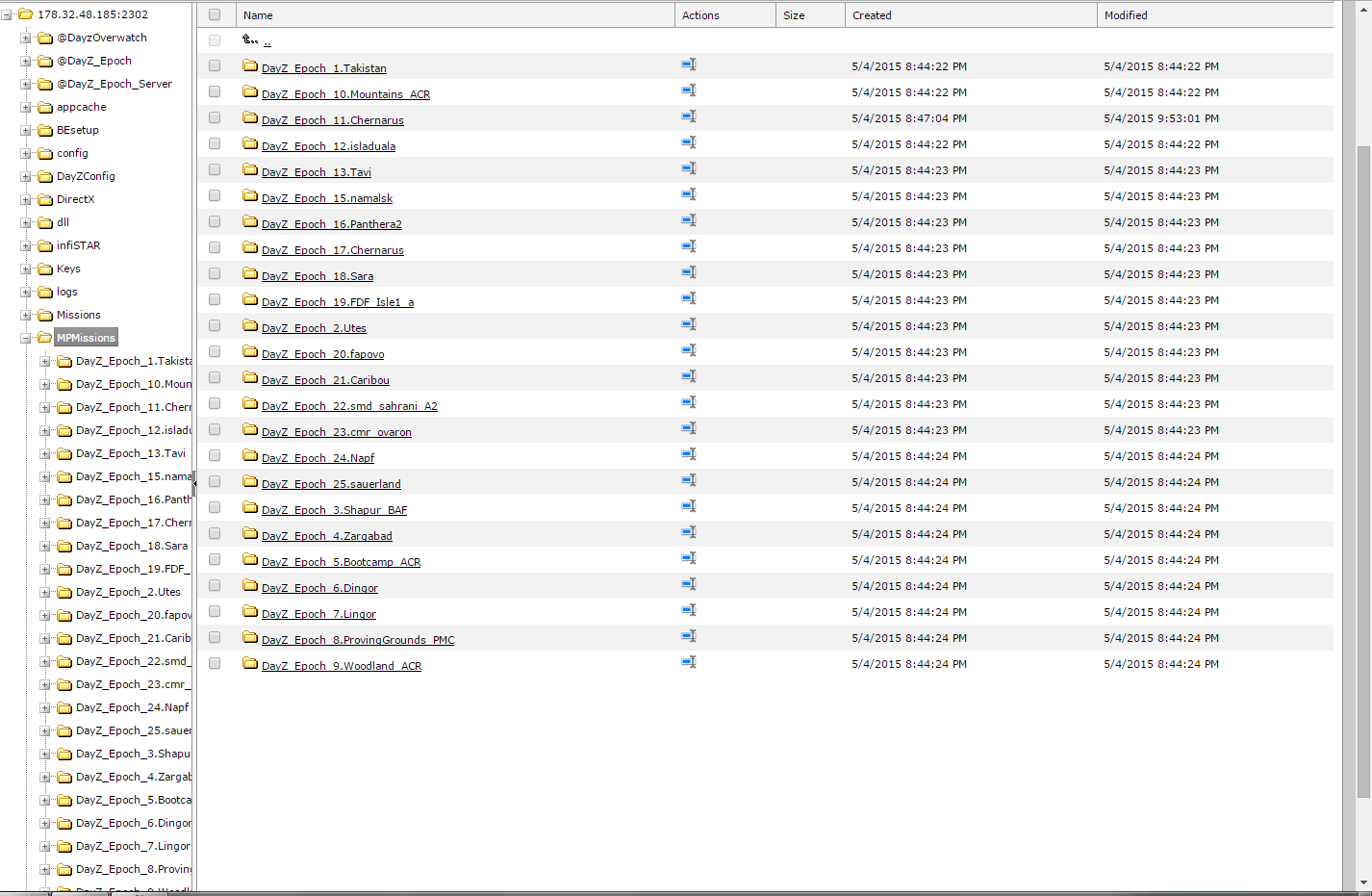The width and height of the screenshot is (1372, 896).
Task: Go up via the '..' parent link
Action: [267, 41]
